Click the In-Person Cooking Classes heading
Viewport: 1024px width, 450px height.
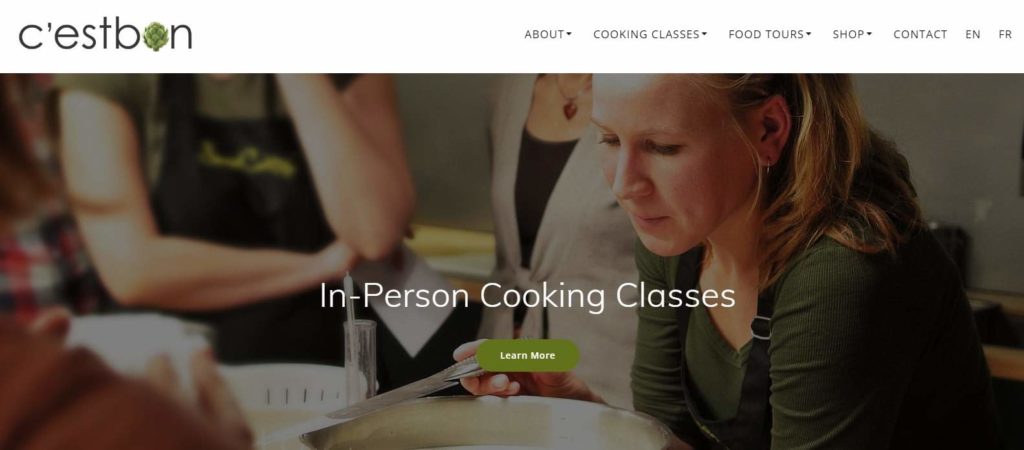pos(528,296)
